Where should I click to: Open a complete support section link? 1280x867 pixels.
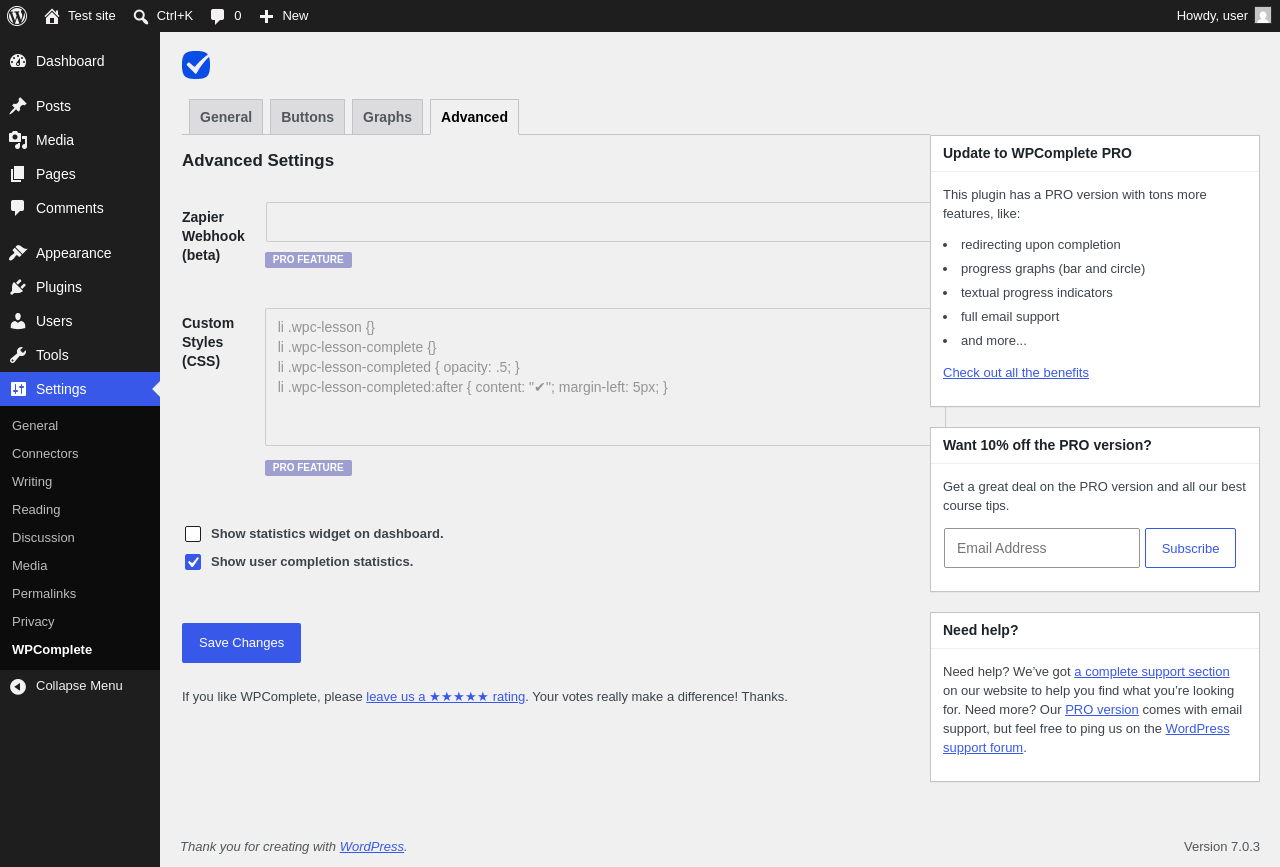pos(1152,672)
